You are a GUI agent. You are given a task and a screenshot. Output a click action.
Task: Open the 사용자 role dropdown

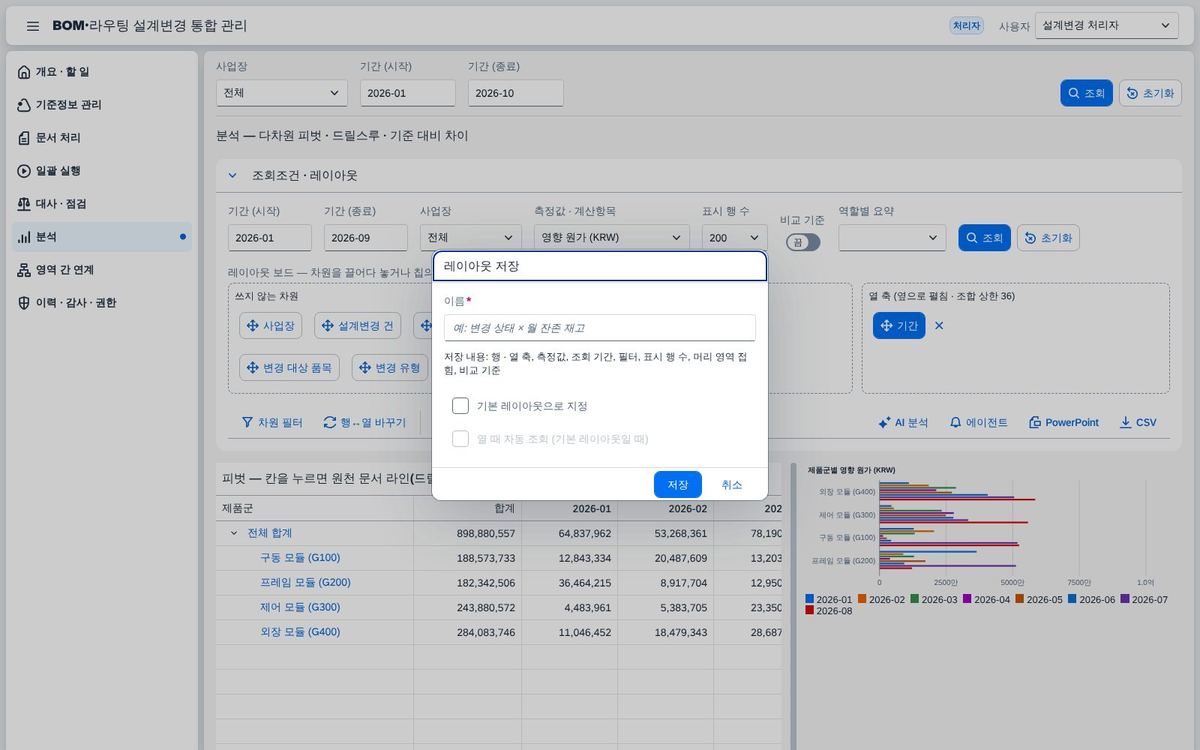pos(1107,26)
